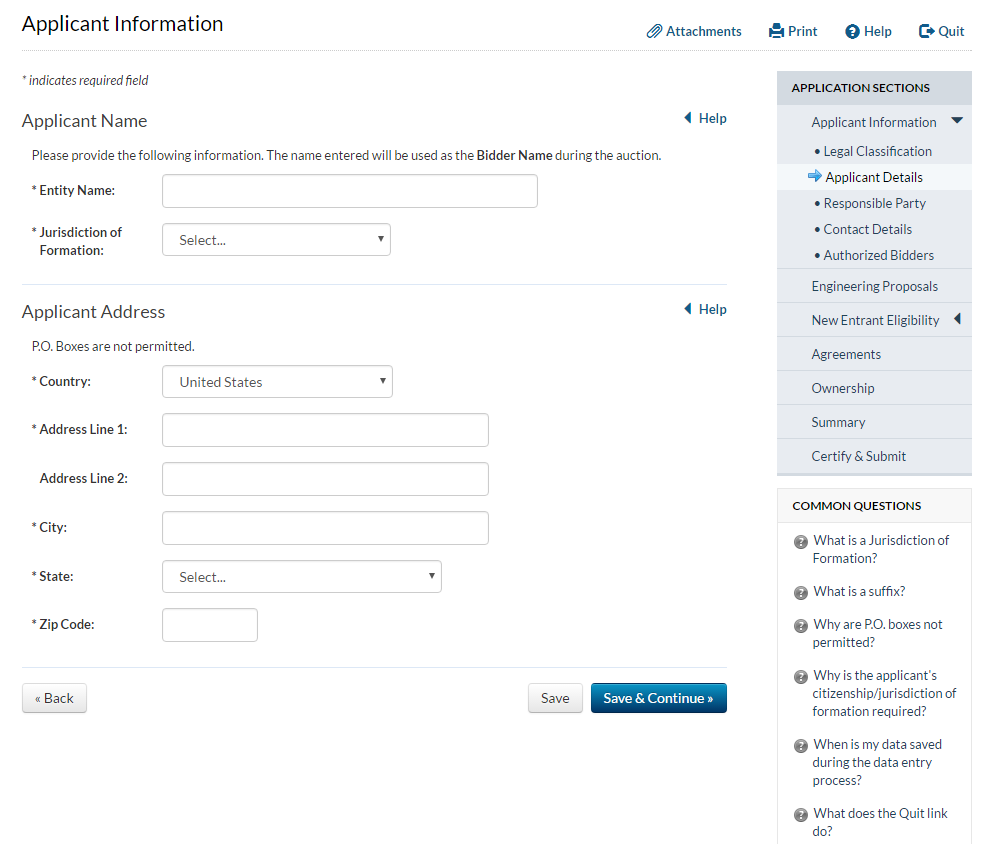Click question icon beside P.O. boxes question
This screenshot has width=990, height=844.
point(800,626)
